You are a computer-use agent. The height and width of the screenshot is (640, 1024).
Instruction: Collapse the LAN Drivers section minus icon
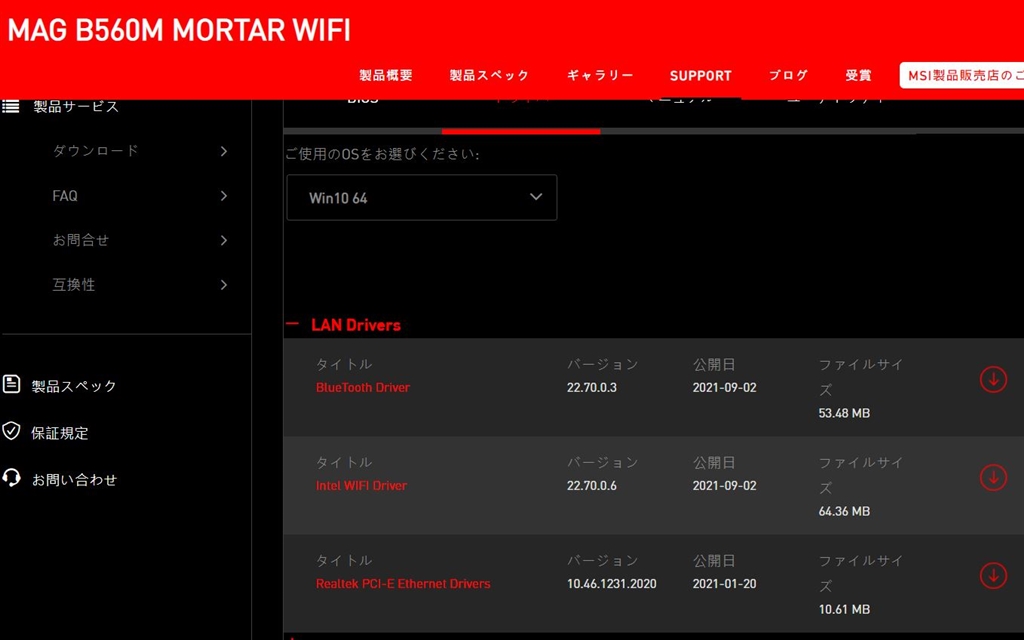[293, 324]
